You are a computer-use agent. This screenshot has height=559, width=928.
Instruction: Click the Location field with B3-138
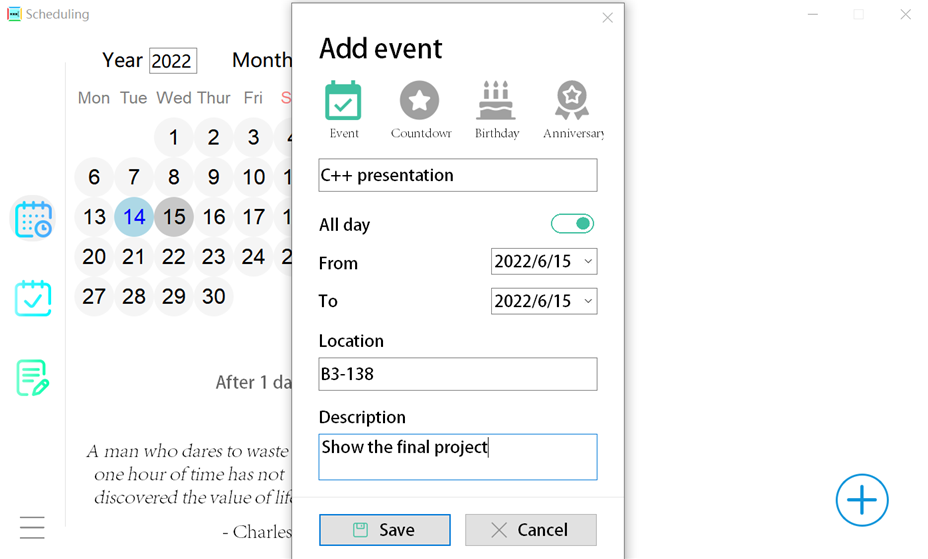pyautogui.click(x=457, y=374)
